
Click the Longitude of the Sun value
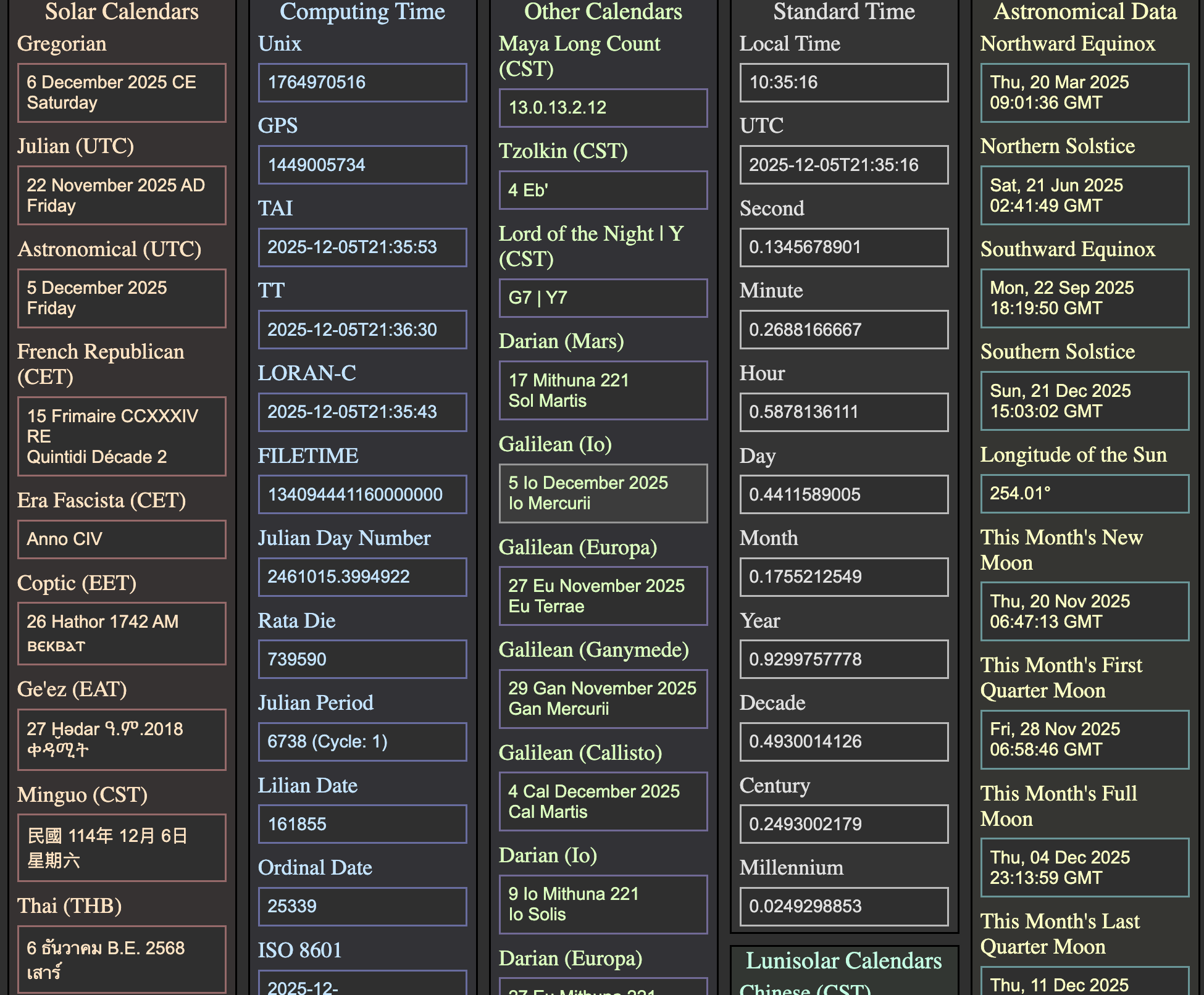1084,493
